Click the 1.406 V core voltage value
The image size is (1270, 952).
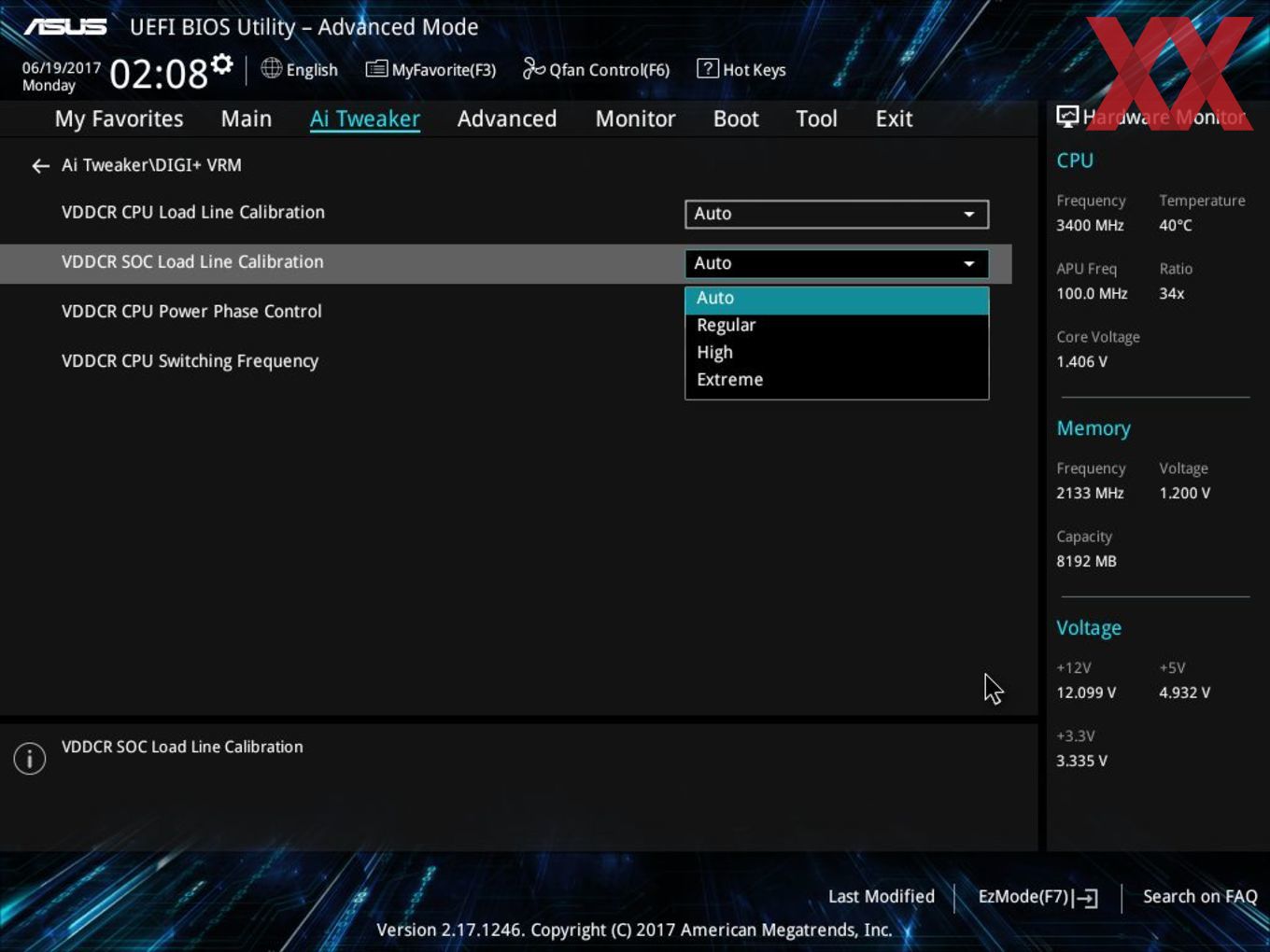[x=1081, y=361]
